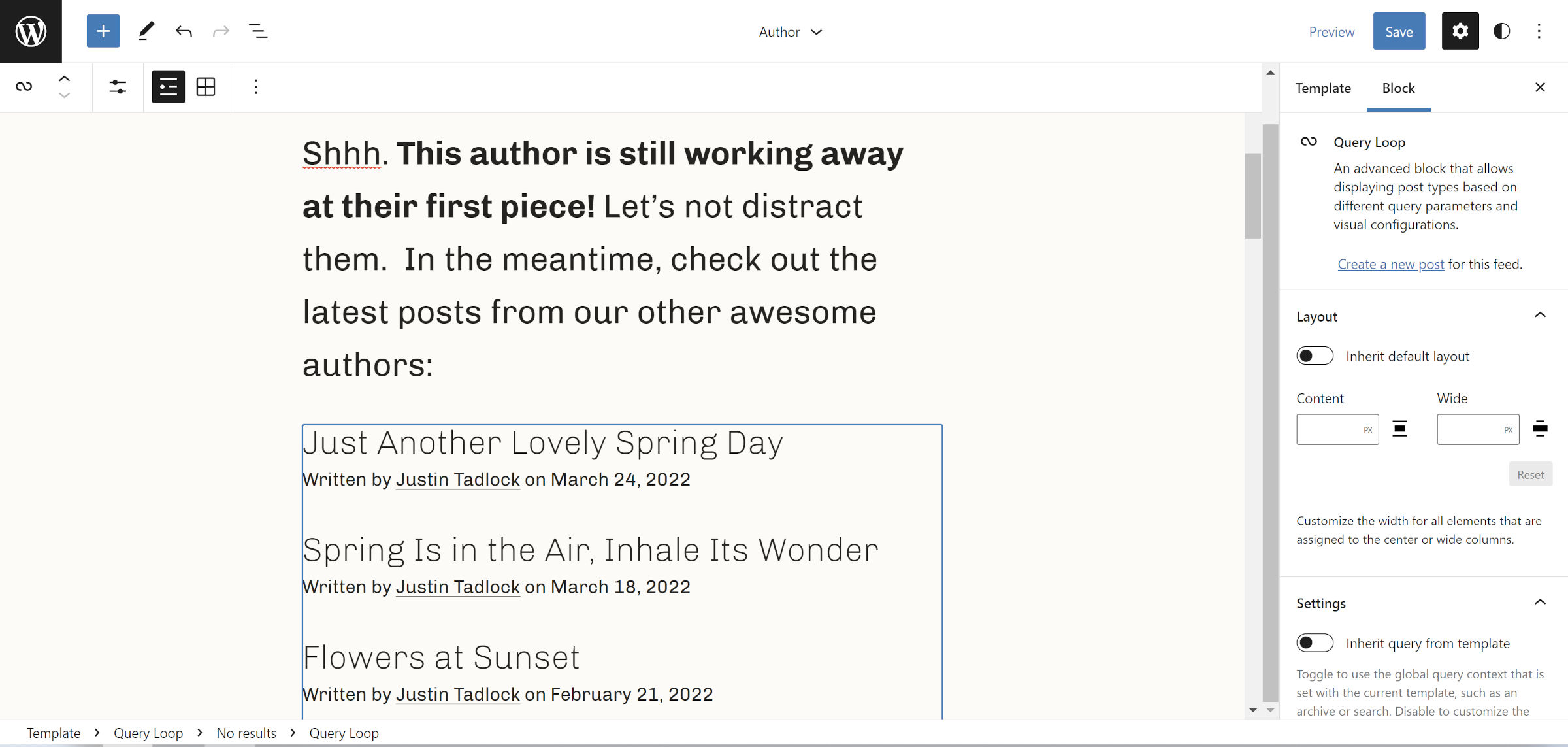Collapse the Settings panel section

tap(1541, 602)
